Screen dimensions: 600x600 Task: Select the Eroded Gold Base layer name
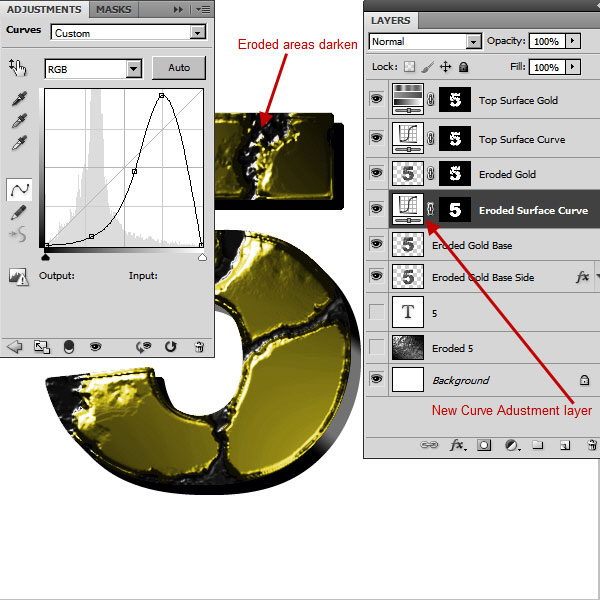[x=472, y=246]
